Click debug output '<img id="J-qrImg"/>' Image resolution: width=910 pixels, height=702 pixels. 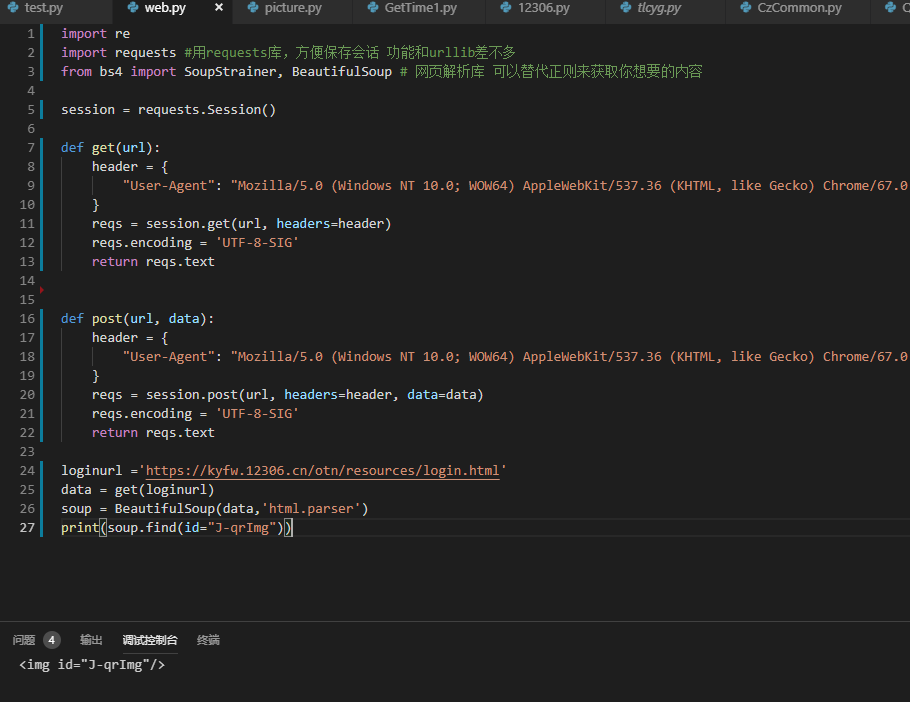(92, 664)
